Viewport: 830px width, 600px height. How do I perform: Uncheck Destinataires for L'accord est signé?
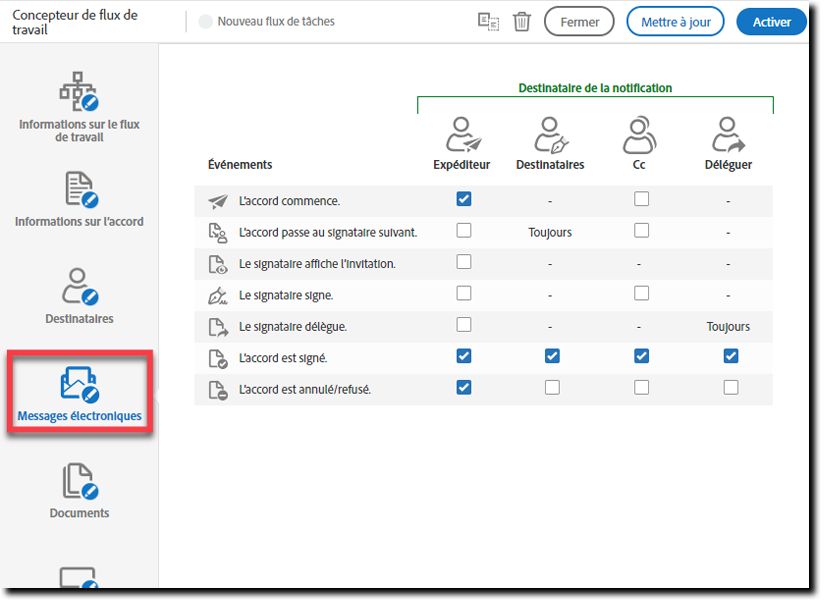tap(552, 356)
